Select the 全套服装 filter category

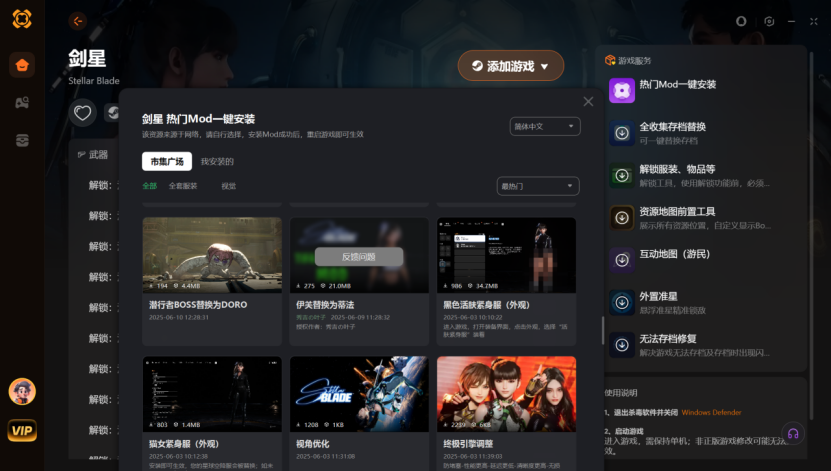183,186
